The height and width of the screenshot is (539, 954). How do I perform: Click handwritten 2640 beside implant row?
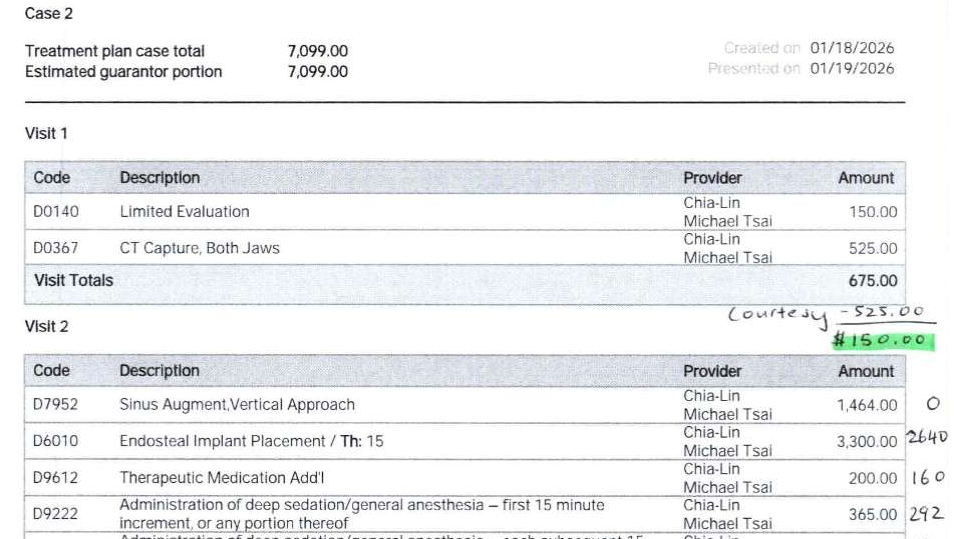[927, 438]
